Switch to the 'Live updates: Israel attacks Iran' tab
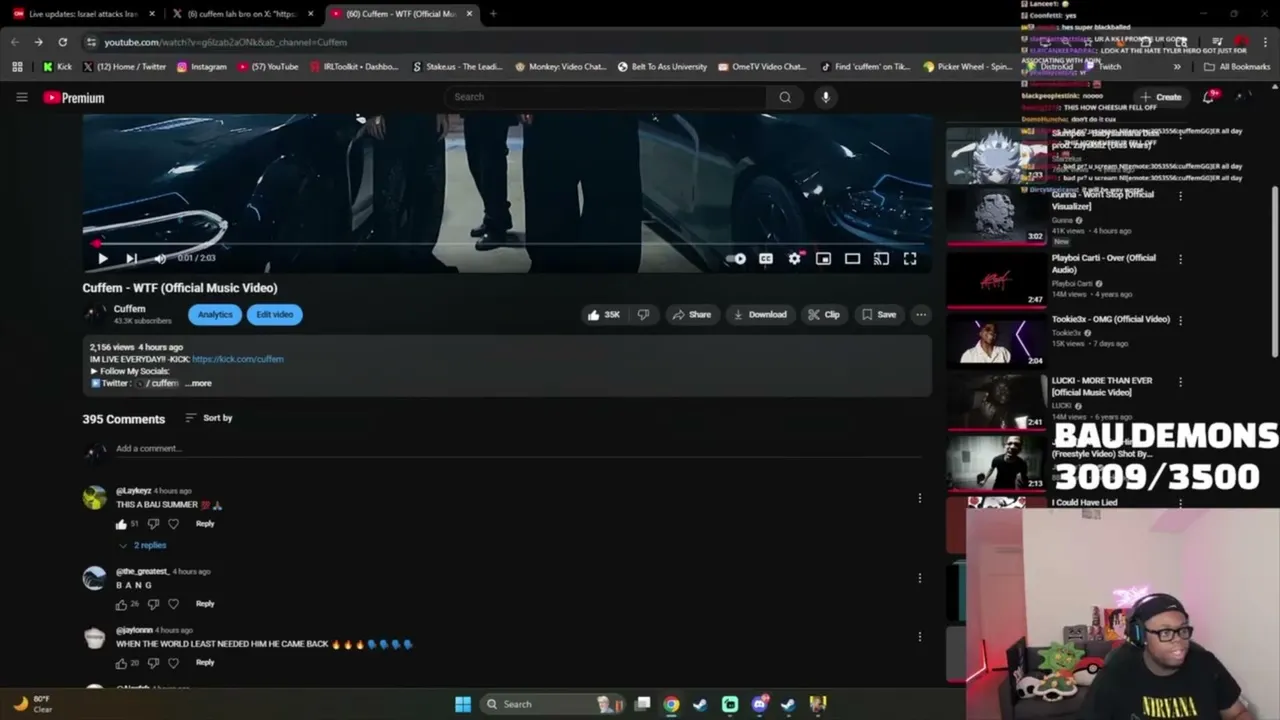 (84, 14)
